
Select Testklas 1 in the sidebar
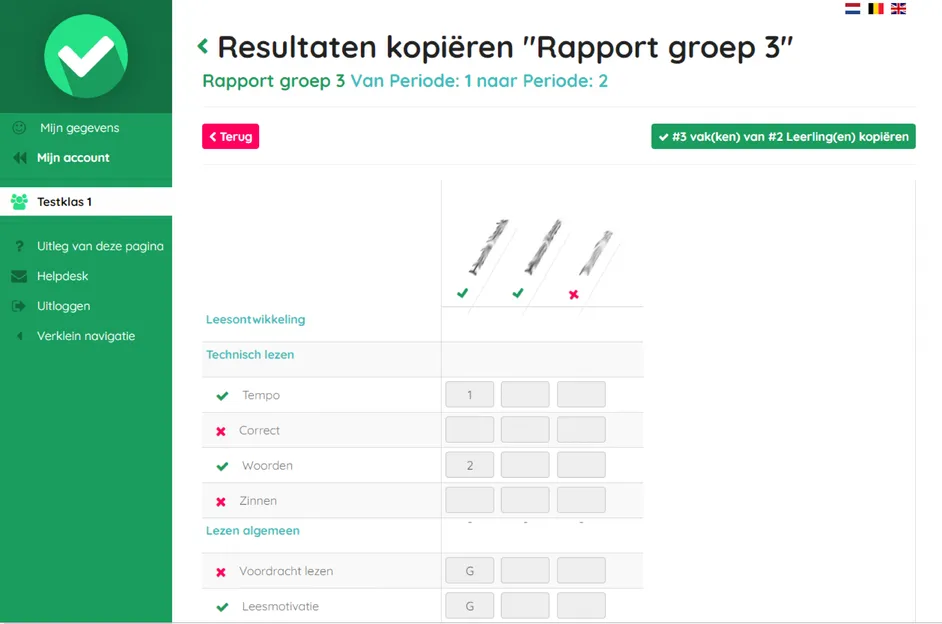tap(86, 202)
